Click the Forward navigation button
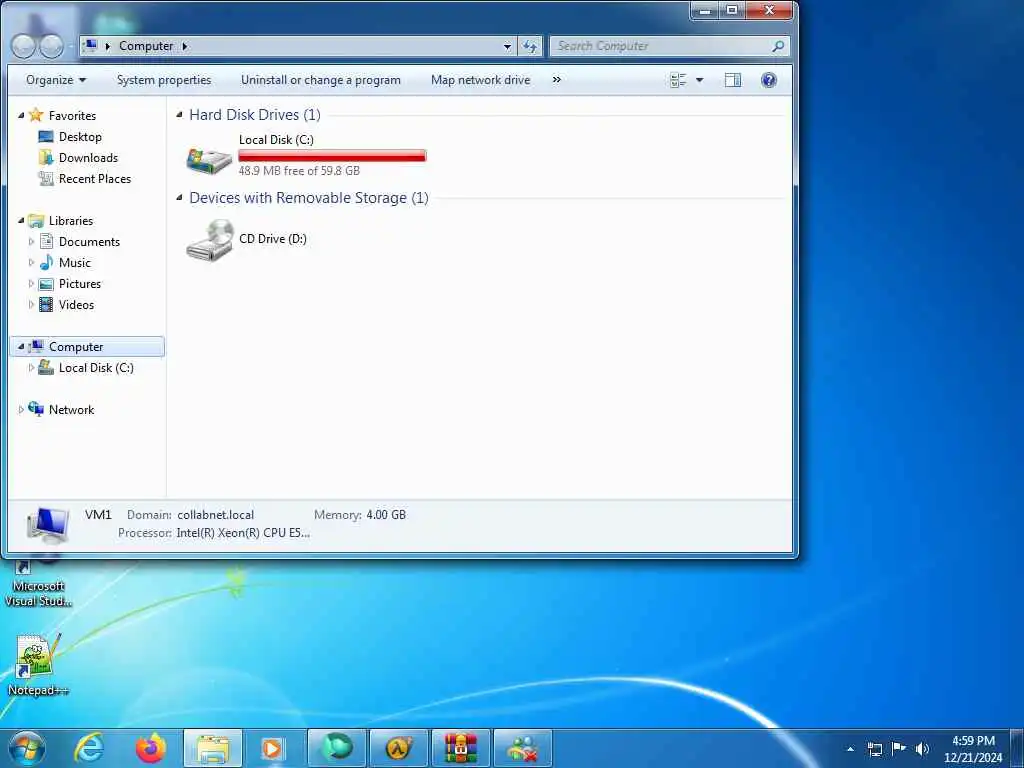The image size is (1024, 768). (x=52, y=46)
